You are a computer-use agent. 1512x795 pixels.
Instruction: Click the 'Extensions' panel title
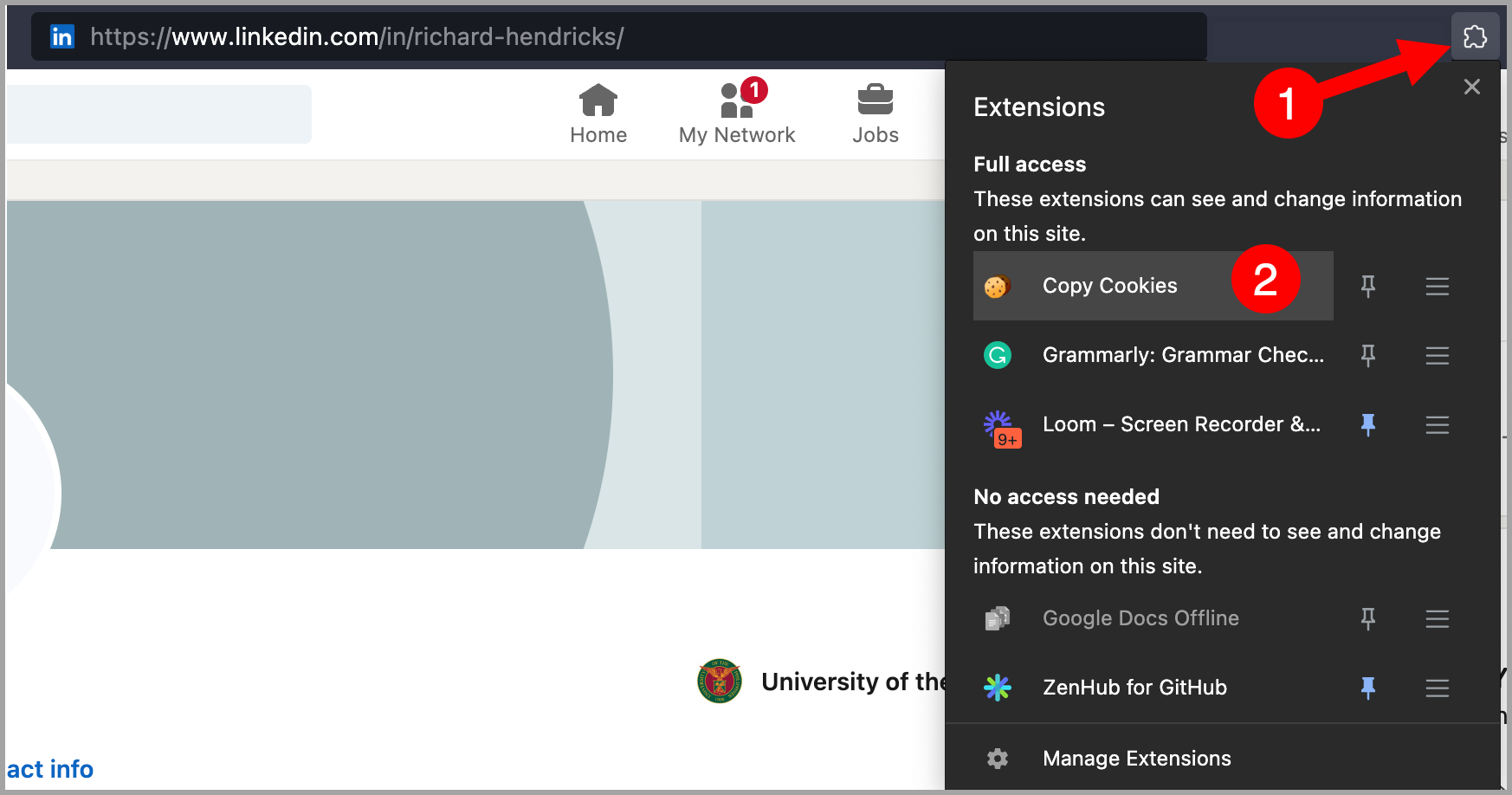click(1039, 107)
